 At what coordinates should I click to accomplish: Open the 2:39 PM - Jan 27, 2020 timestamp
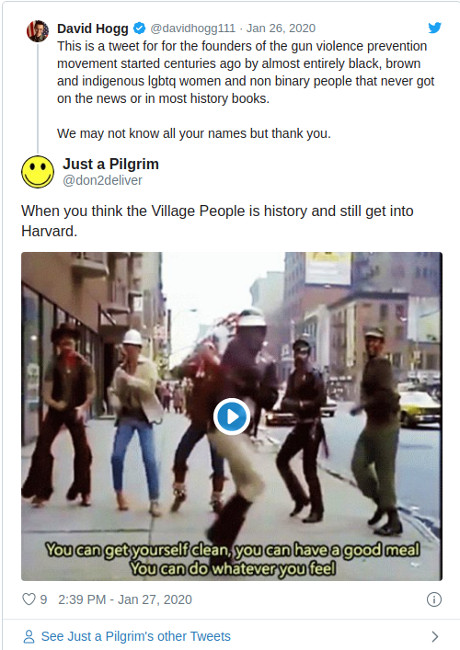coord(125,599)
